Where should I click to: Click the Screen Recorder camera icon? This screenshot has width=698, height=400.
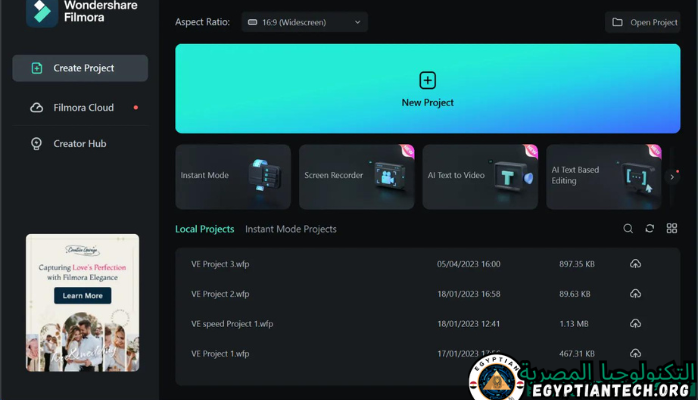389,176
